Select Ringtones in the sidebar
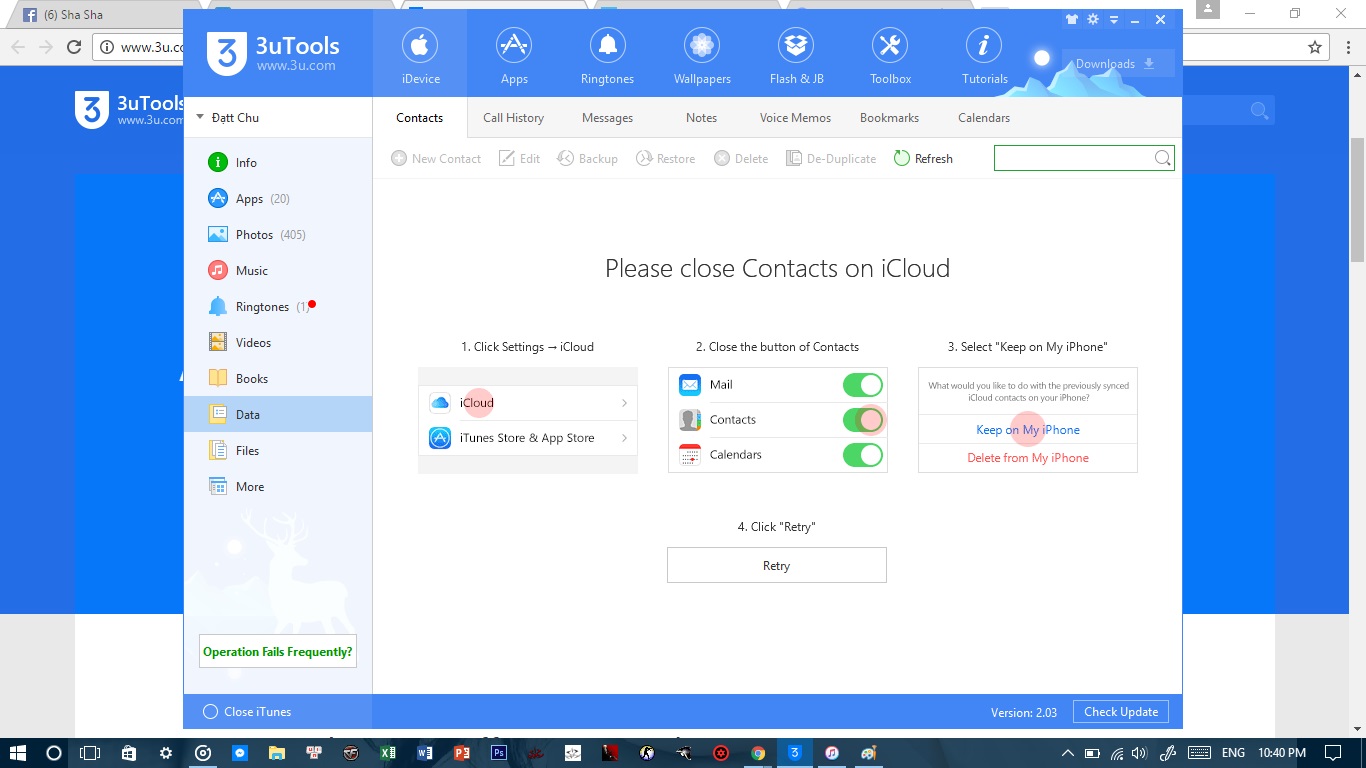 pos(278,306)
